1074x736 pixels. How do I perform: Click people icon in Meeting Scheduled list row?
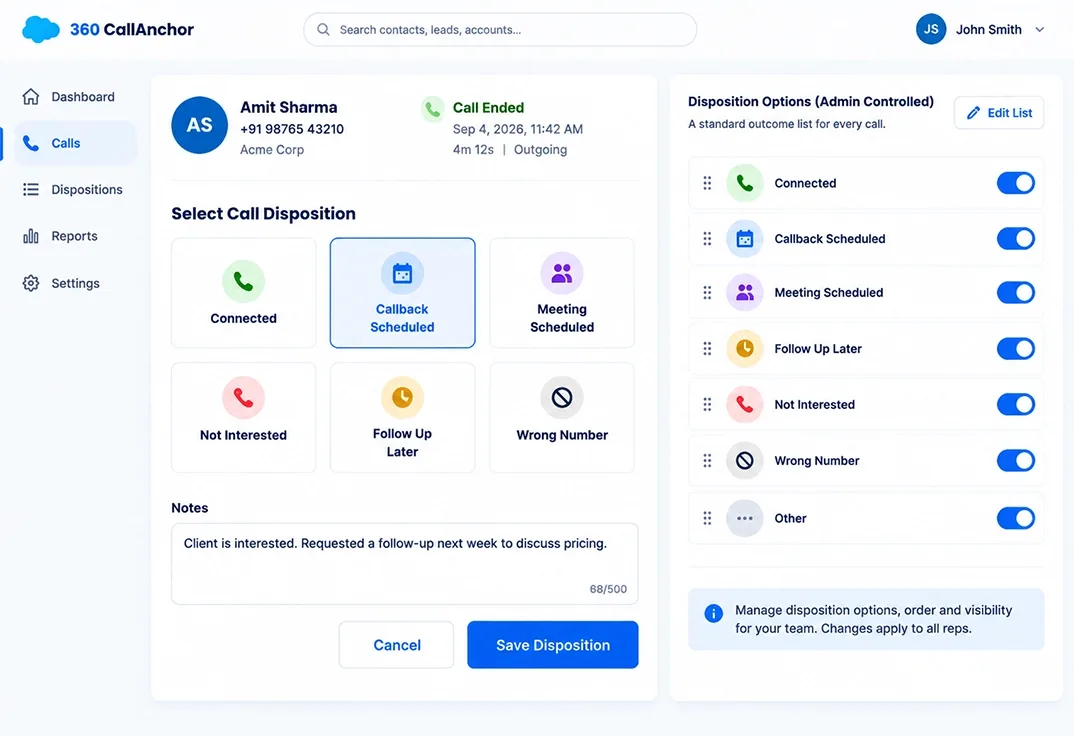tap(745, 292)
